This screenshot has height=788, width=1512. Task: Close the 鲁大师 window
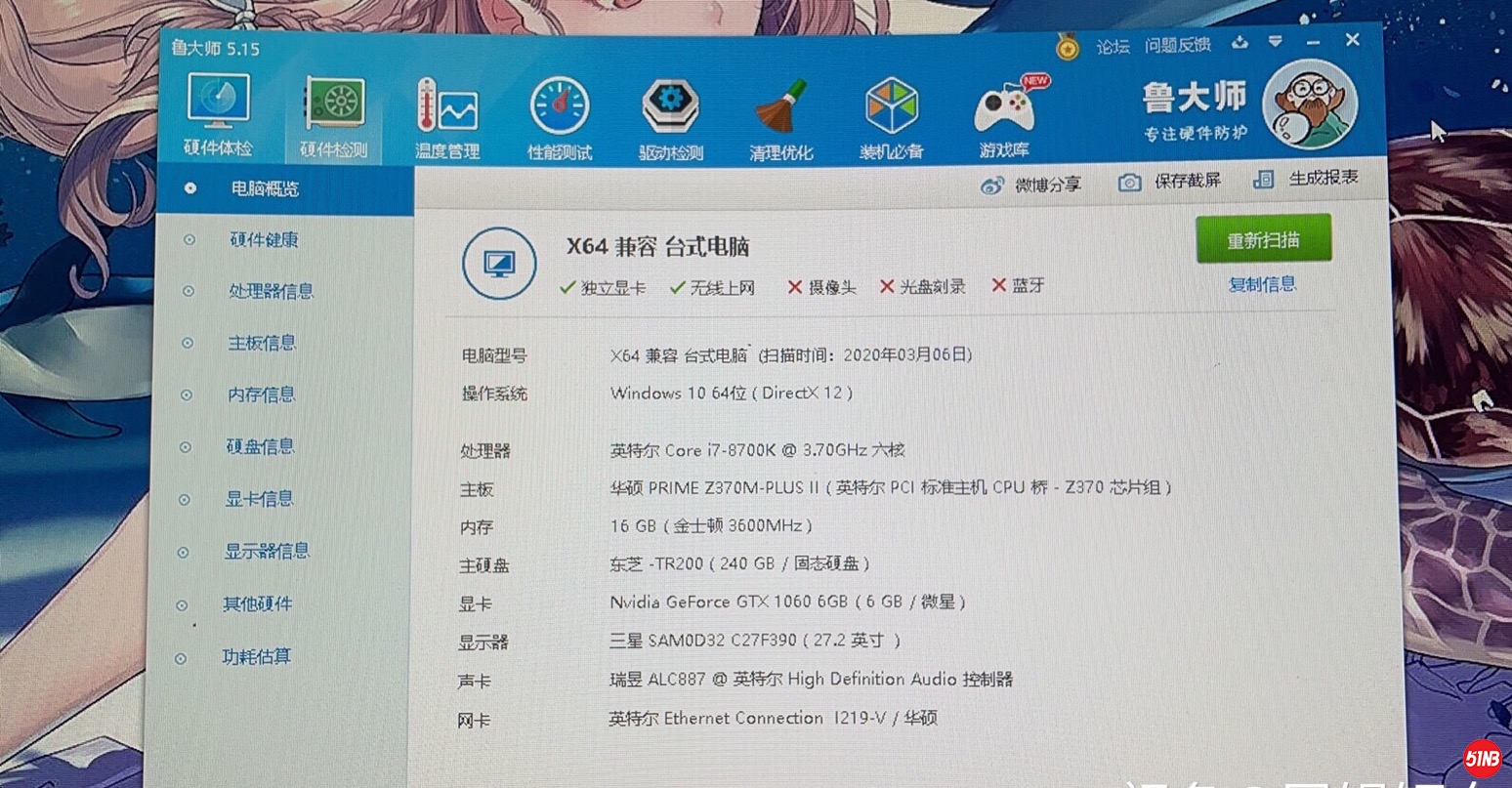(1353, 40)
